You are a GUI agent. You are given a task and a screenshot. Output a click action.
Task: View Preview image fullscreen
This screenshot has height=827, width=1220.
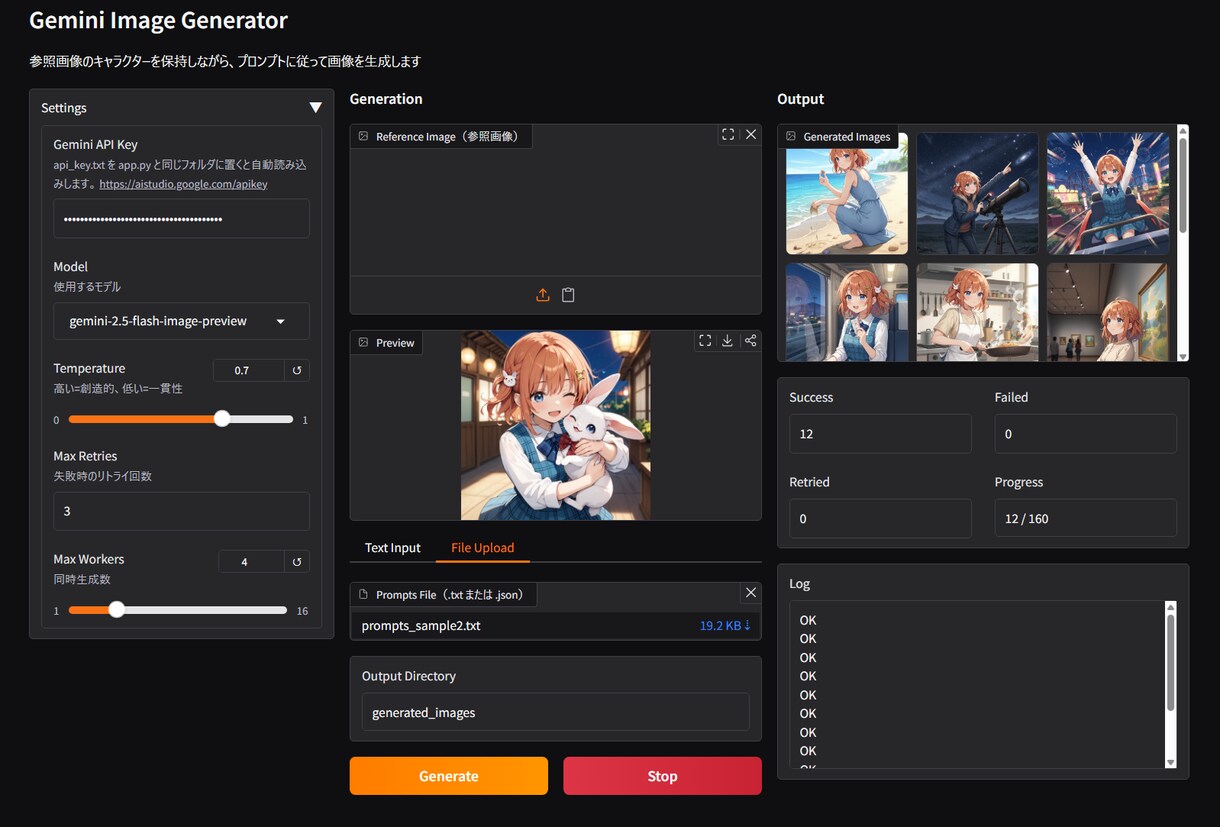pyautogui.click(x=705, y=341)
